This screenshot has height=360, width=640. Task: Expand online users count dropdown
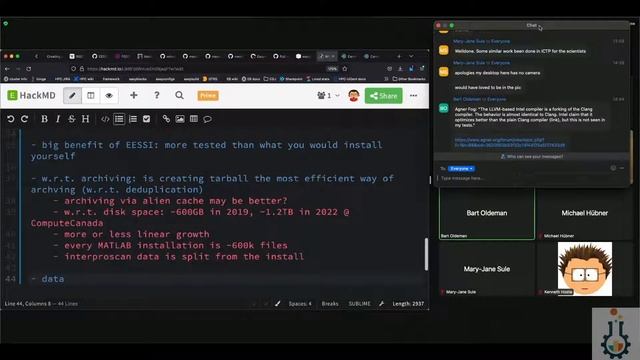[328, 96]
